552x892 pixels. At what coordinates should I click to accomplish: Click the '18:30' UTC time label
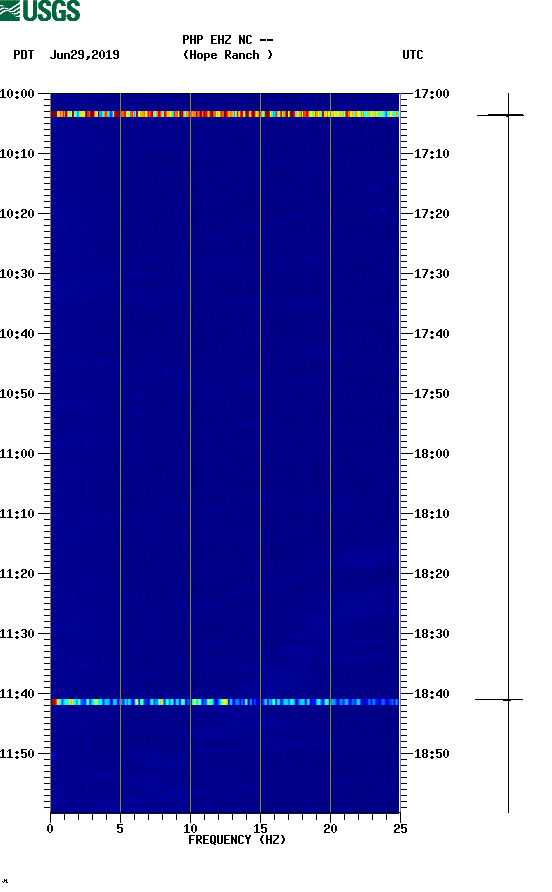point(431,634)
